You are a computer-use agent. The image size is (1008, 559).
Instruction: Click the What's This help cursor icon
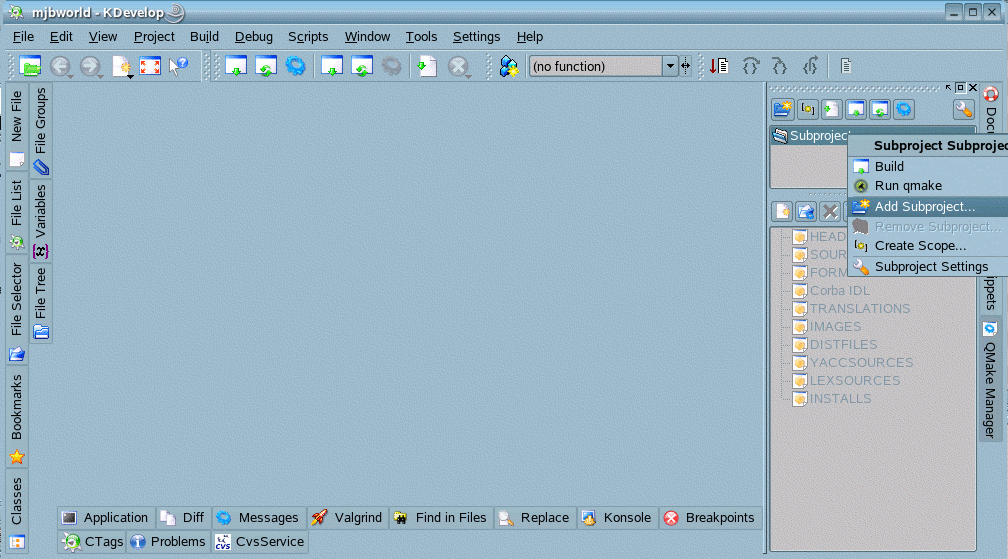[x=179, y=67]
